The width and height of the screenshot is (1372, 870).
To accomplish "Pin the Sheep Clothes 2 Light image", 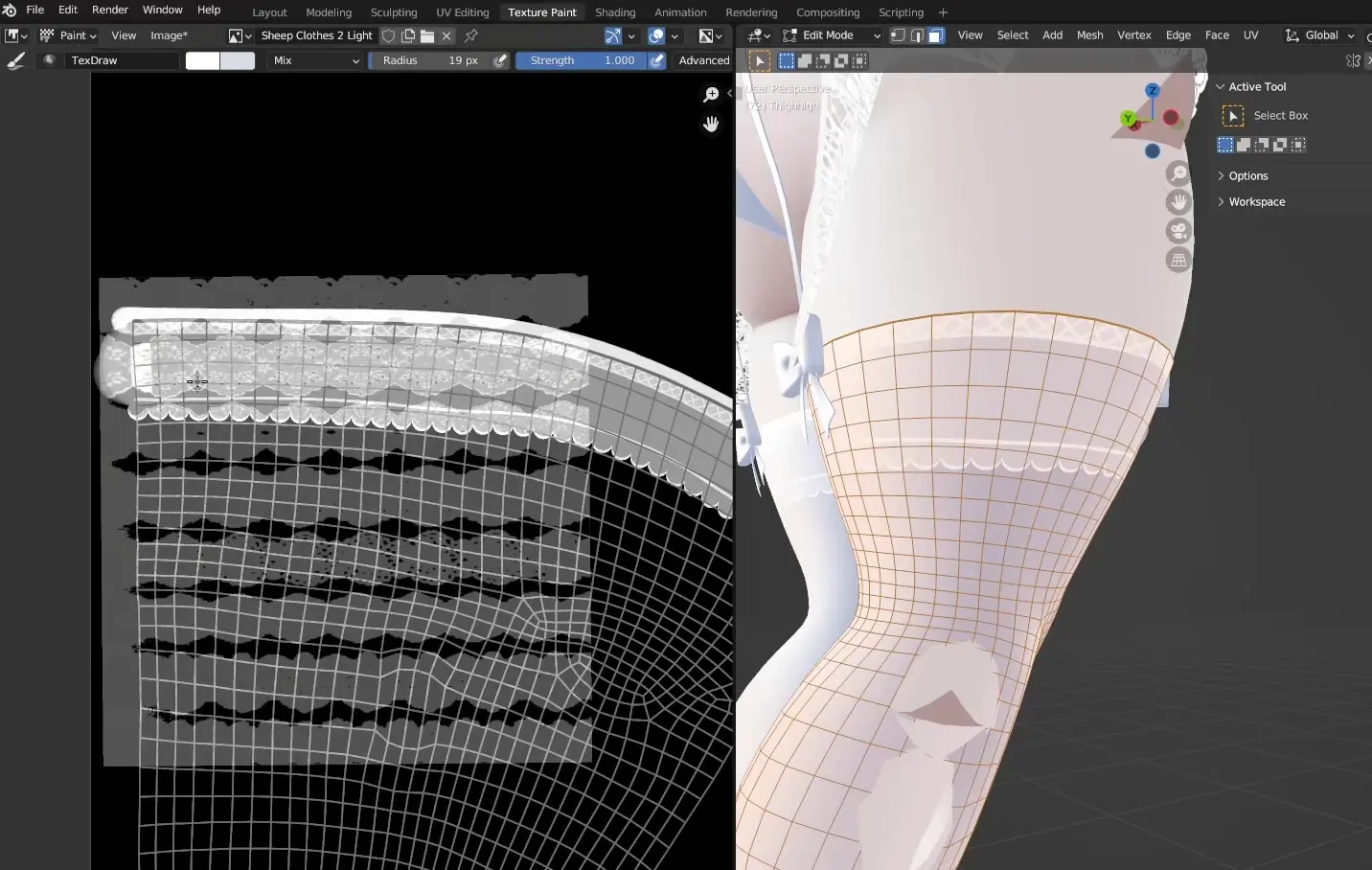I will click(471, 35).
